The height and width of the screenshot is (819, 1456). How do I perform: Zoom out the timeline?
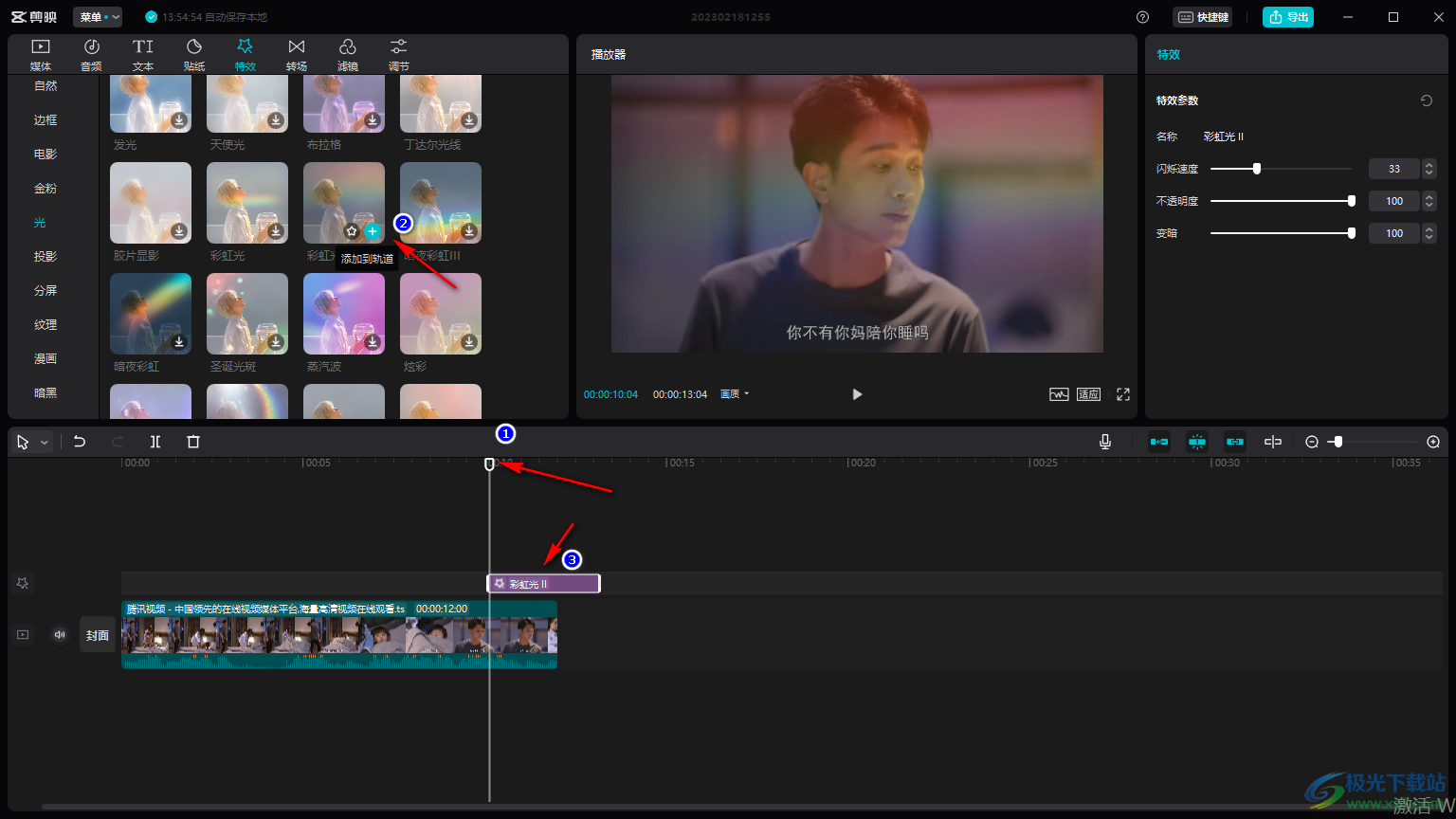pos(1312,442)
